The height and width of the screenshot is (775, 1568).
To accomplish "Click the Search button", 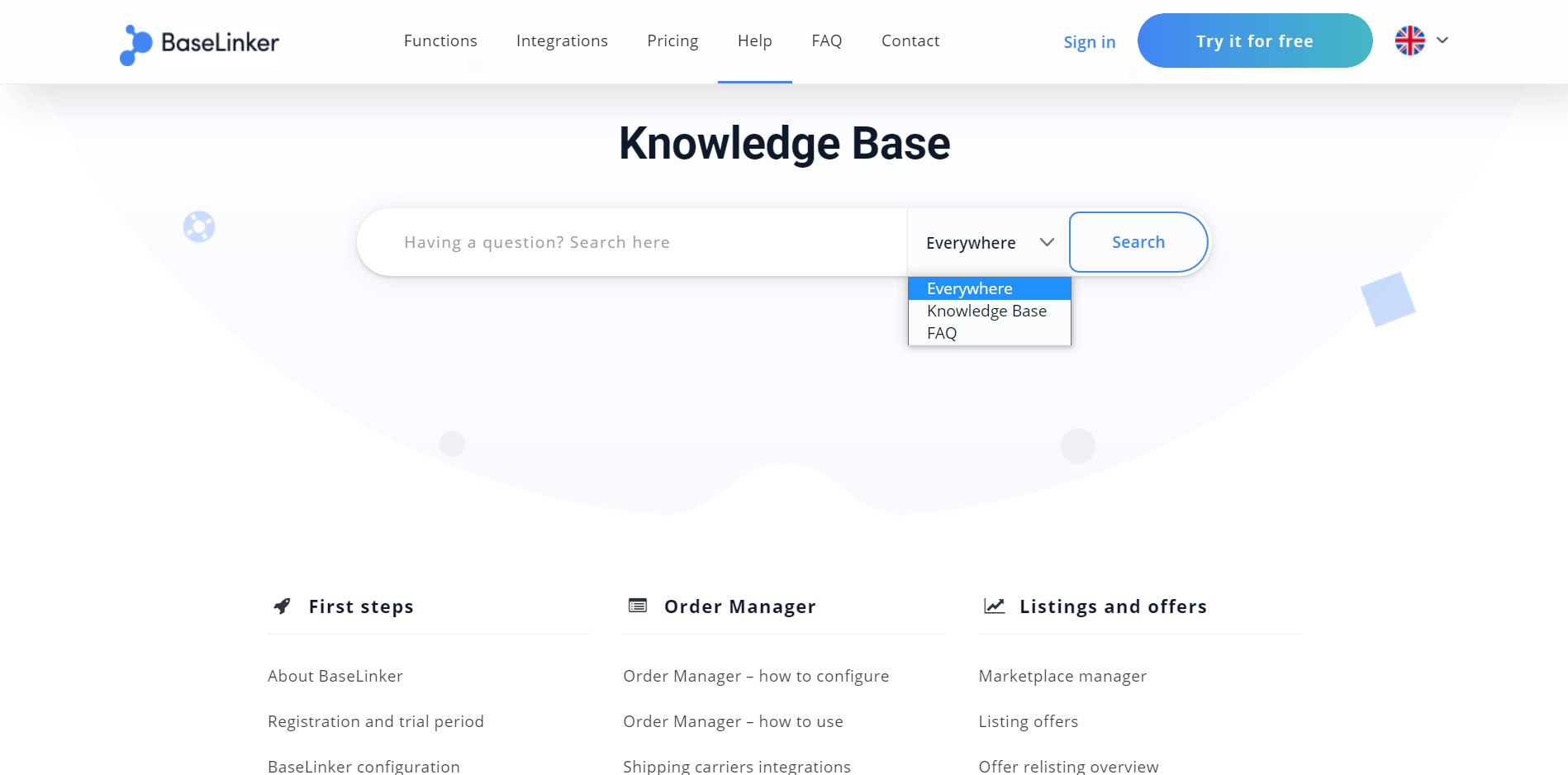I will [x=1138, y=242].
